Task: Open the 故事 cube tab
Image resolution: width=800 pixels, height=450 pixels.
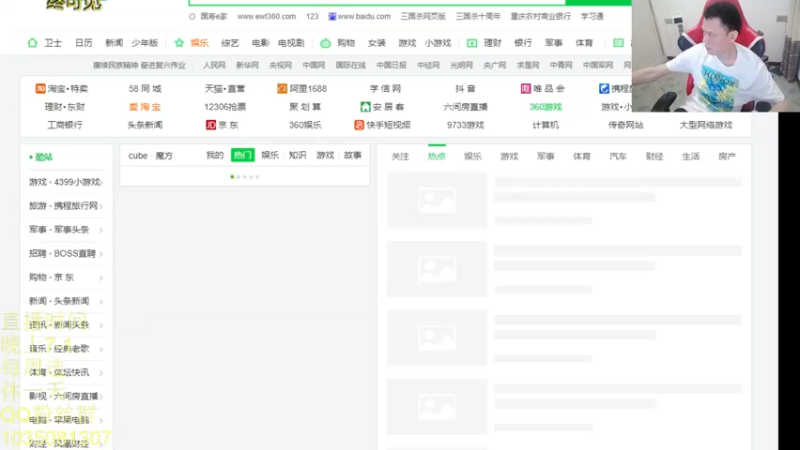Action: (x=353, y=155)
